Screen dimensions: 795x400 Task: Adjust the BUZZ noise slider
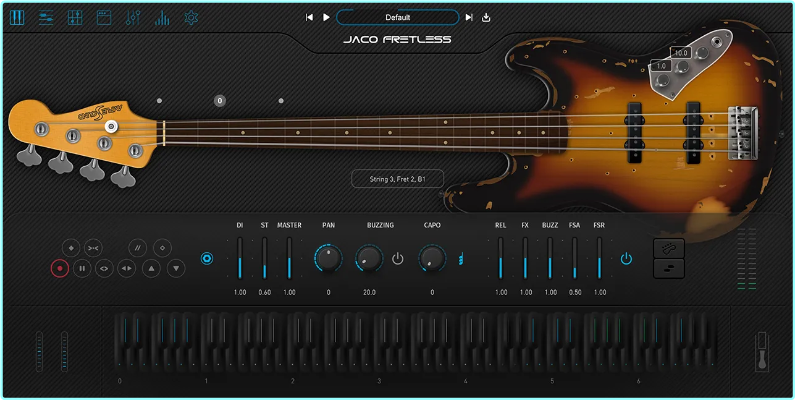point(550,258)
